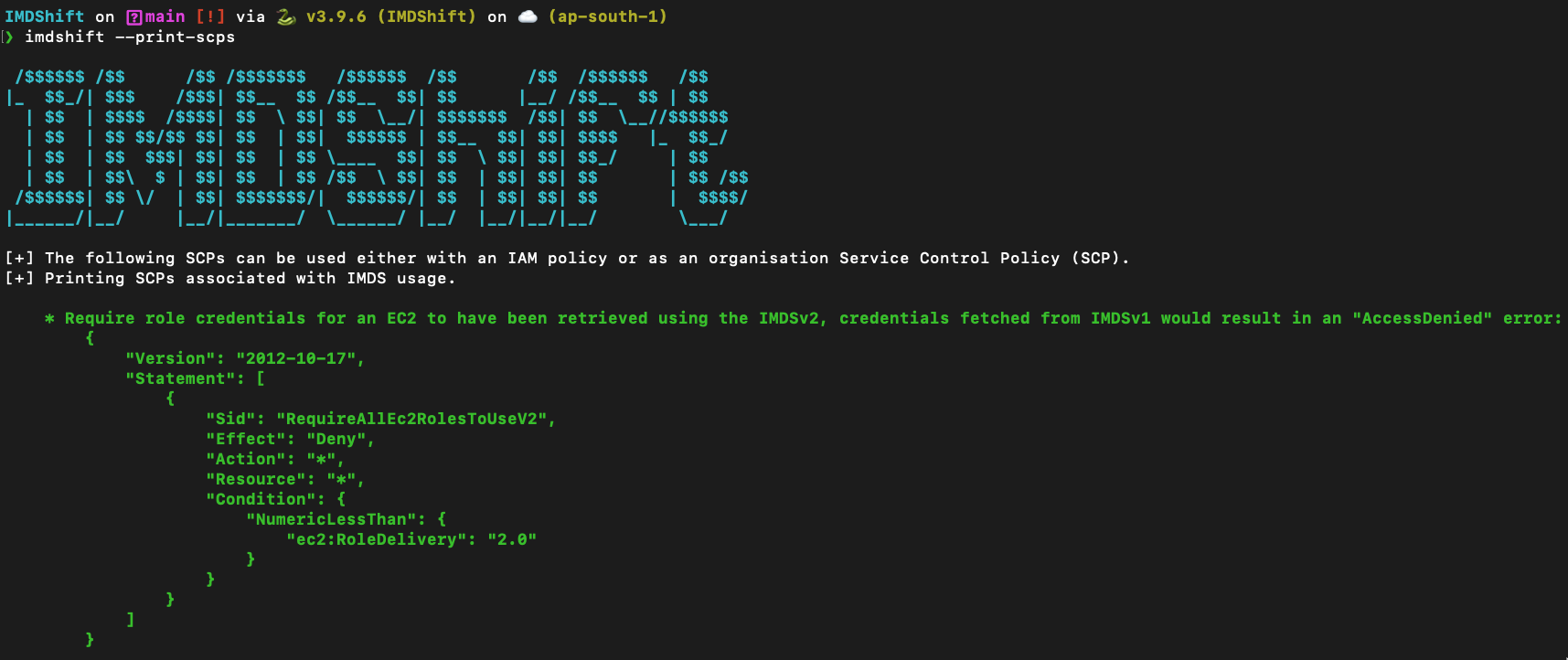Click the '"Sid": "RequireAllEc2RolesToUseV2"' line
The width and height of the screenshot is (1568, 660).
click(x=380, y=419)
